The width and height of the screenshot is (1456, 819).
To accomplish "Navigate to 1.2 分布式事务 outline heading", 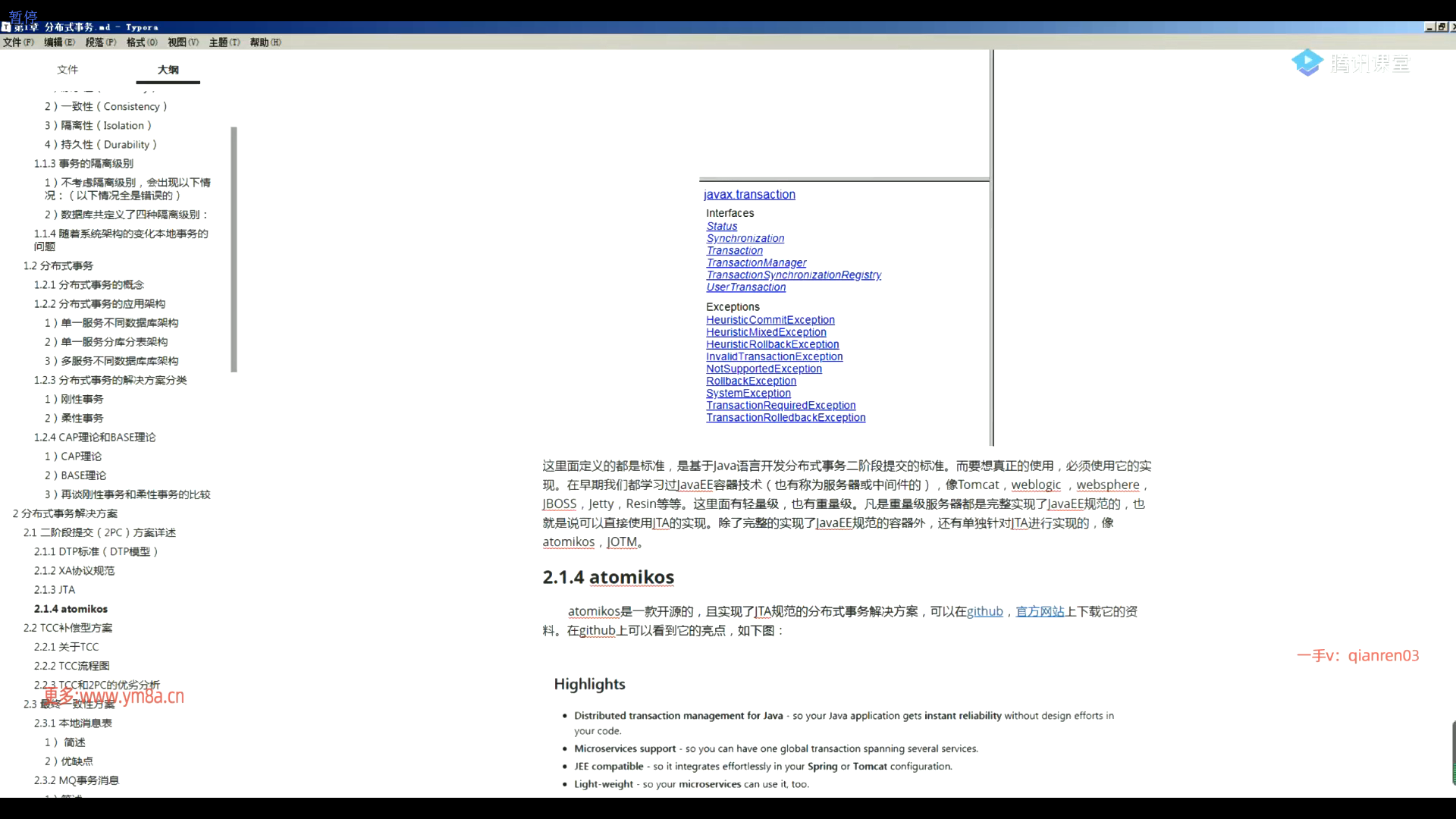I will (x=58, y=266).
